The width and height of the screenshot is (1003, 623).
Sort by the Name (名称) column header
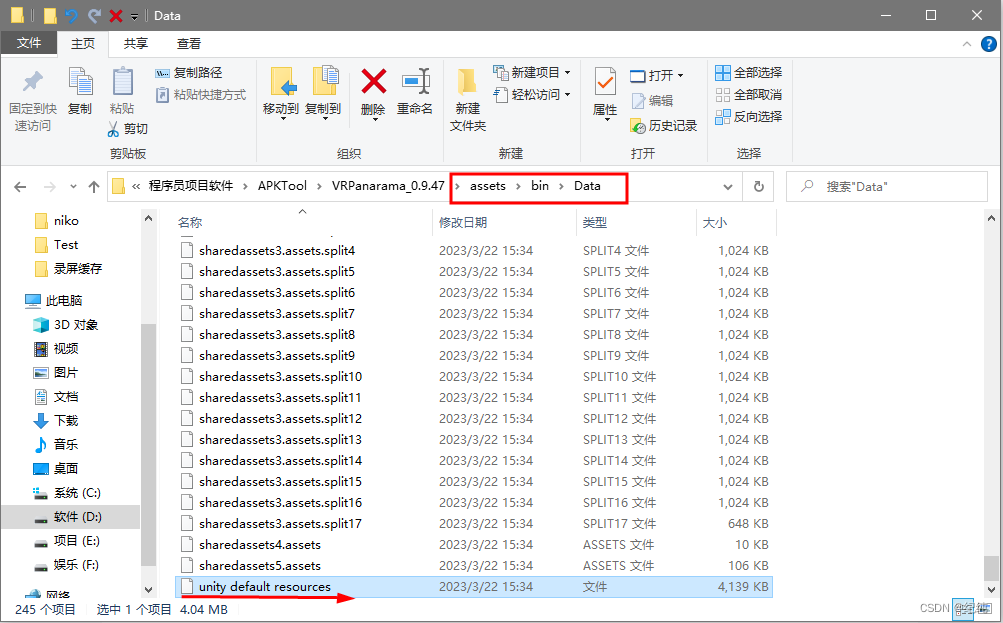[x=189, y=223]
